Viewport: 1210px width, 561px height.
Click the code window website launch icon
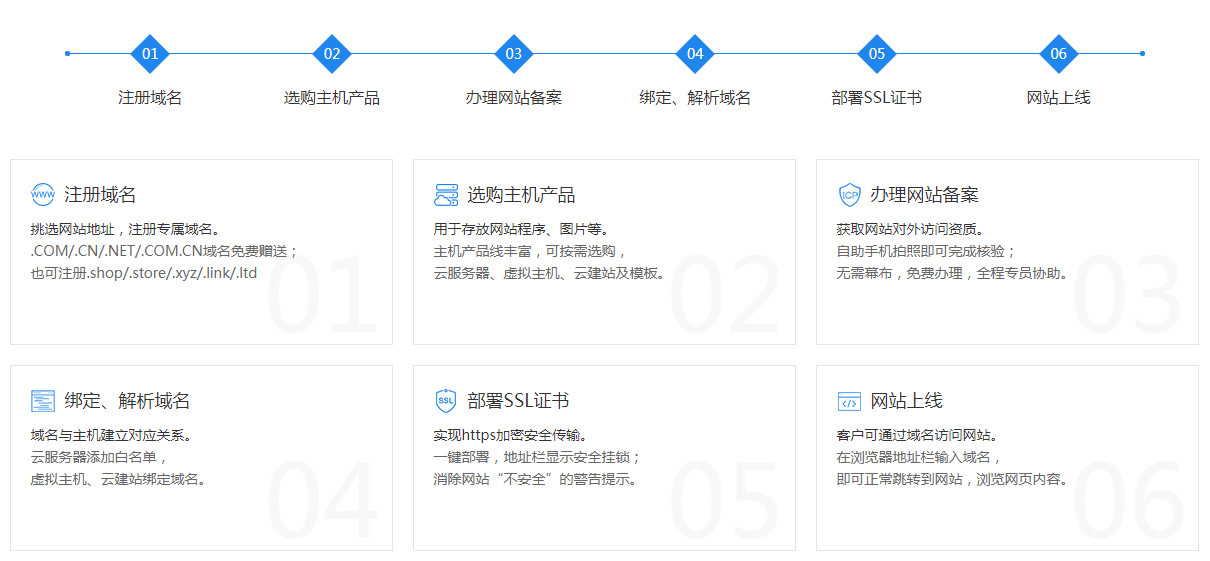pyautogui.click(x=849, y=402)
